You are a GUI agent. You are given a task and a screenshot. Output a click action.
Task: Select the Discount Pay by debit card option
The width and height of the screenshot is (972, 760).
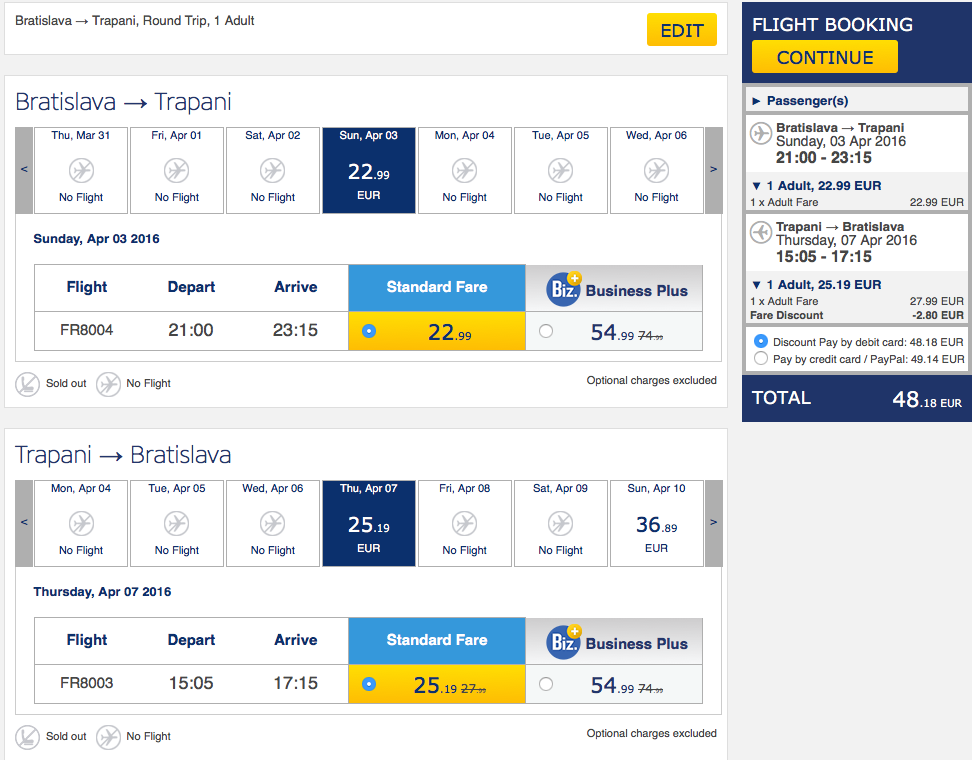(761, 342)
